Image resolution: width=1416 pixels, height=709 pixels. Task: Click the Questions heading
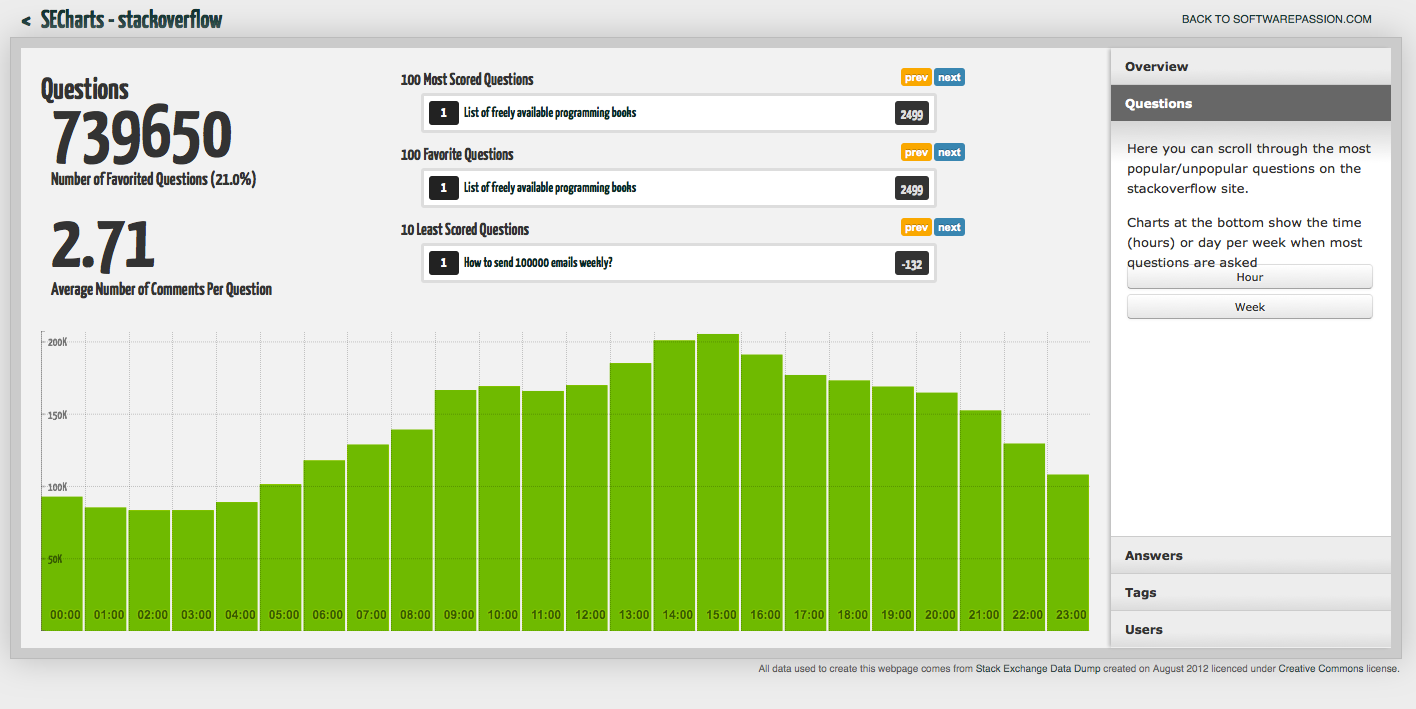click(85, 89)
